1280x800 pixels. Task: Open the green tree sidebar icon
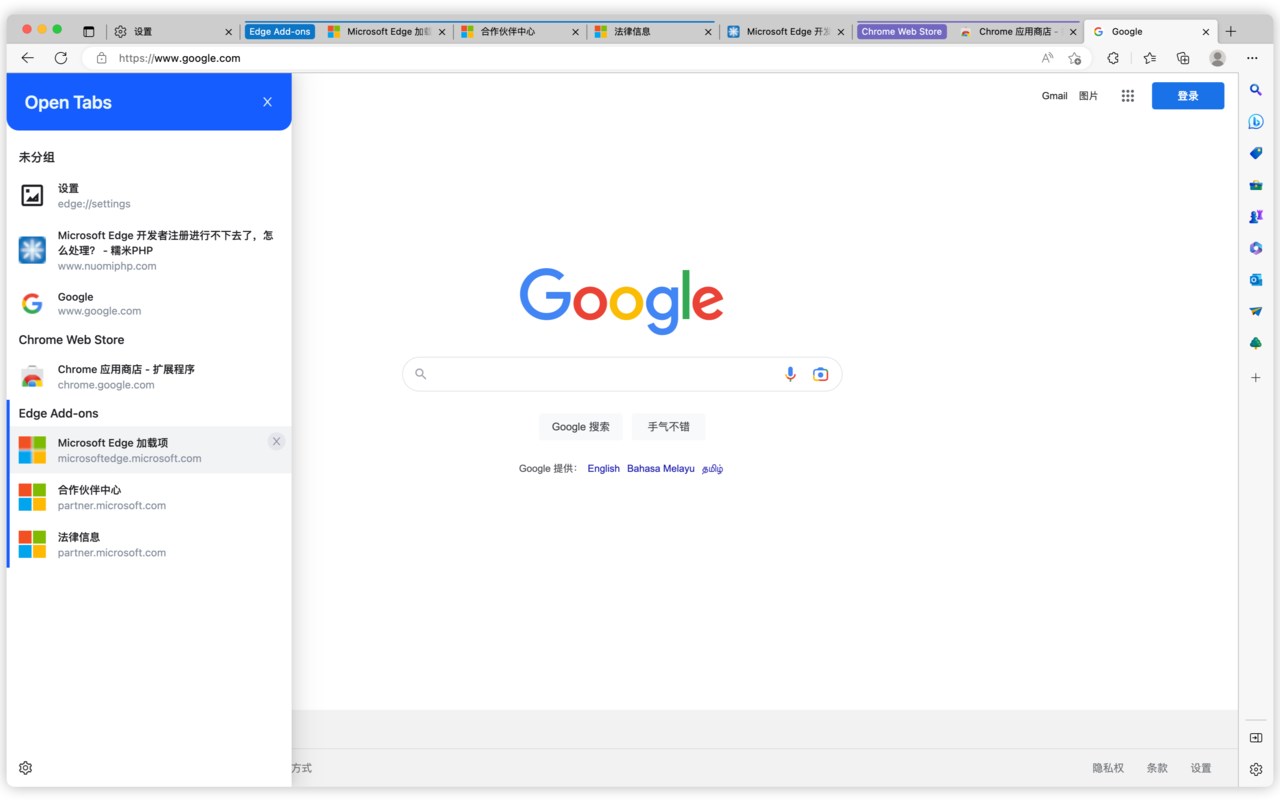point(1256,343)
